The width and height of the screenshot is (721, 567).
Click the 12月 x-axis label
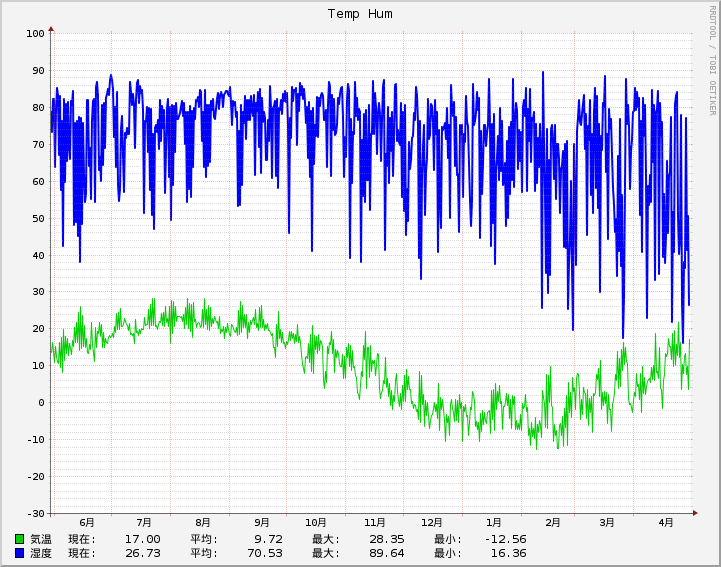tap(432, 523)
